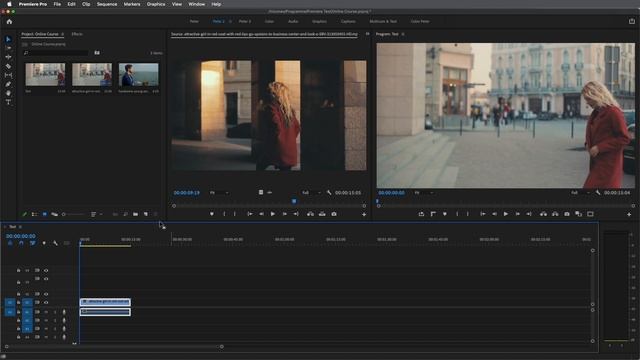This screenshot has width=640, height=360.
Task: Open the Program panel menu icon
Action: click(403, 34)
